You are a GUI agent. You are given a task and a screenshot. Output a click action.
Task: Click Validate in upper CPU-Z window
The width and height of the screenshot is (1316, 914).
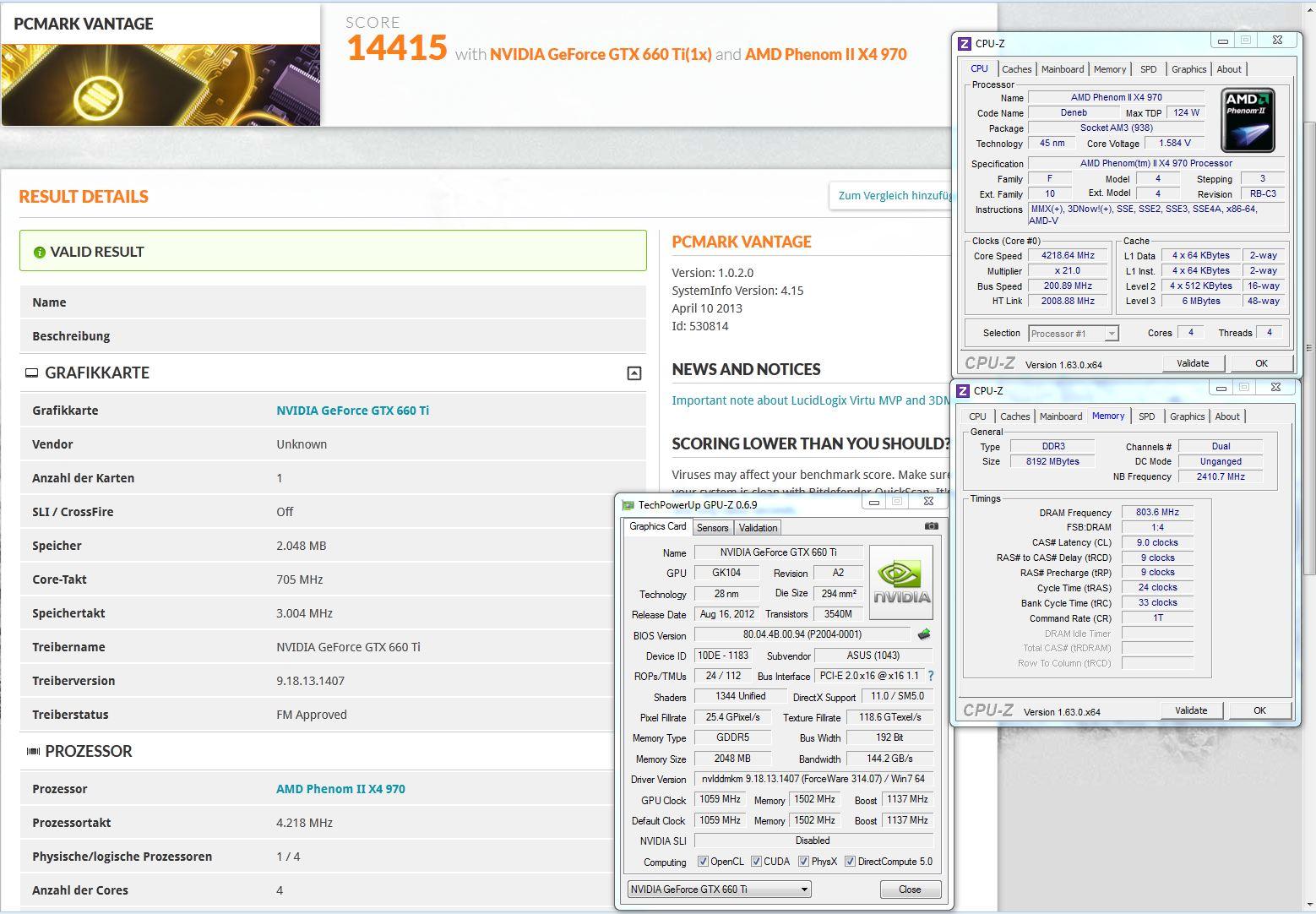[x=1193, y=363]
